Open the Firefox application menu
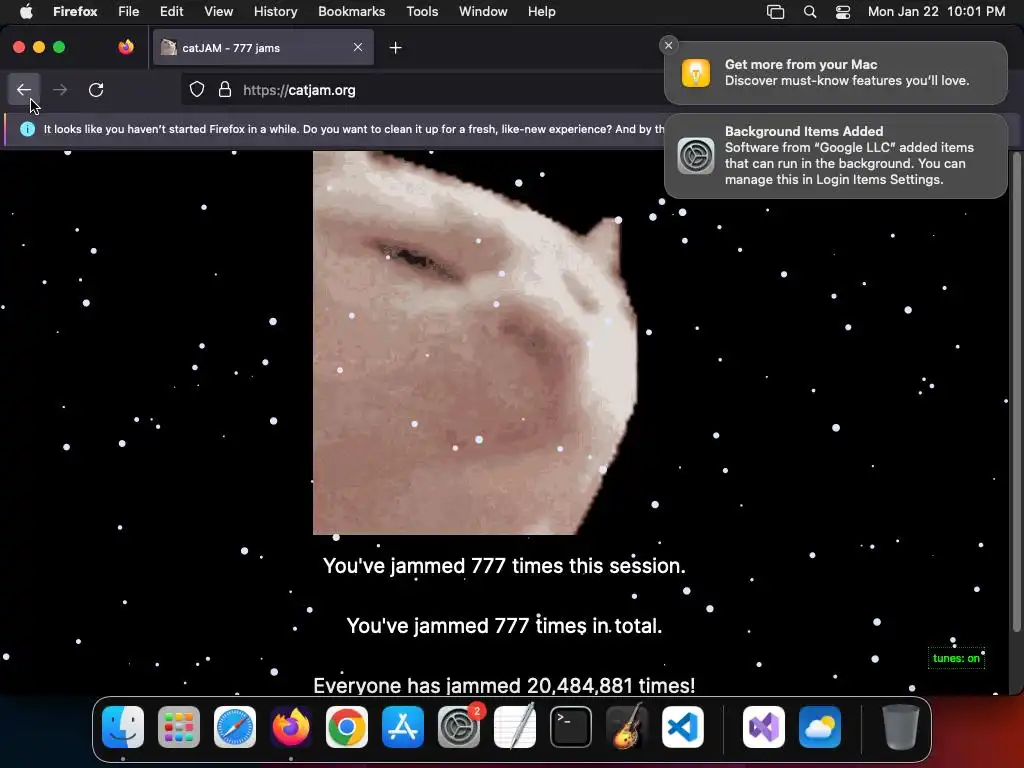1024x768 pixels. (x=75, y=11)
